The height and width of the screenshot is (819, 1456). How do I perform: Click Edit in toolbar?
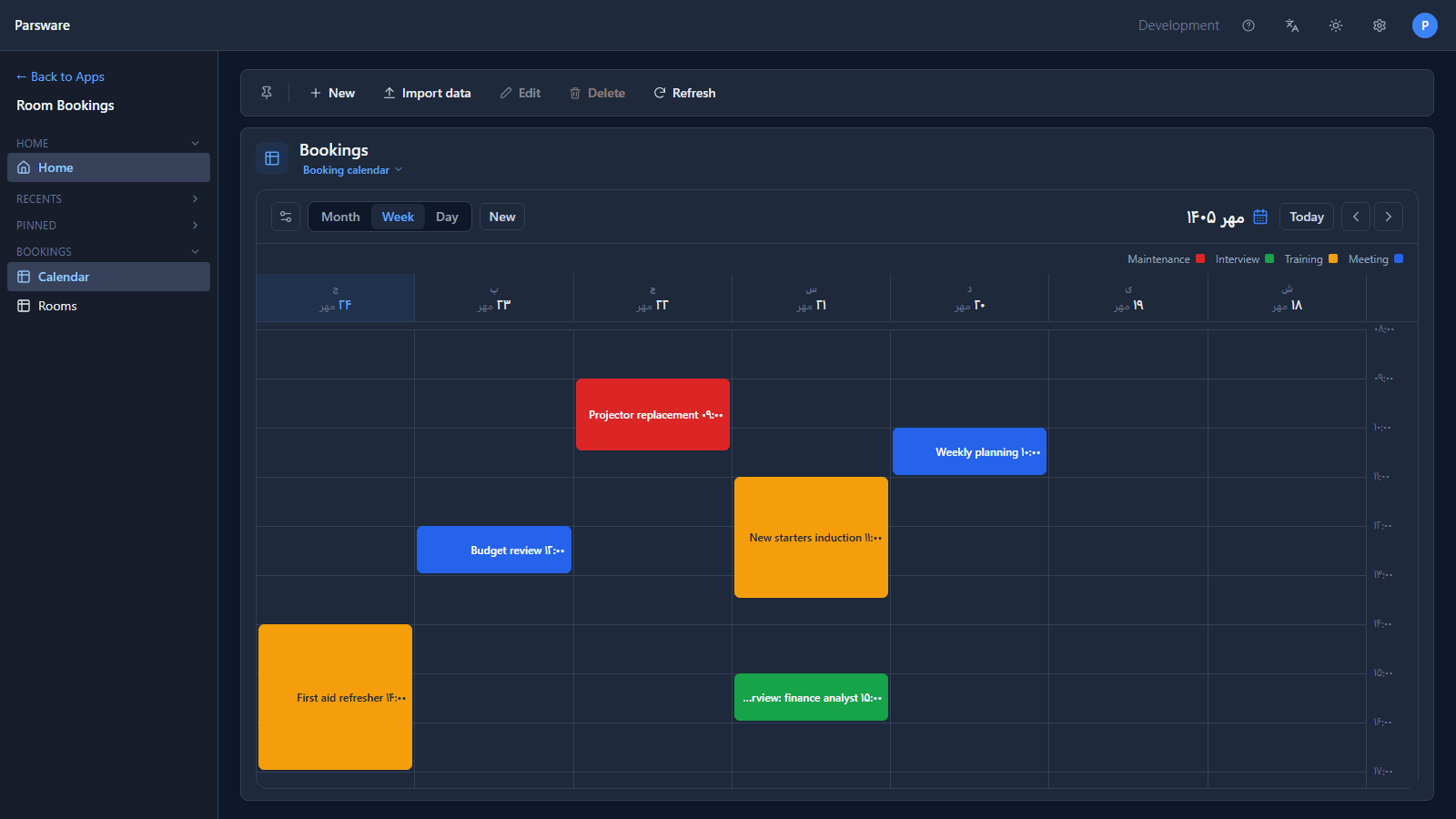click(x=521, y=93)
